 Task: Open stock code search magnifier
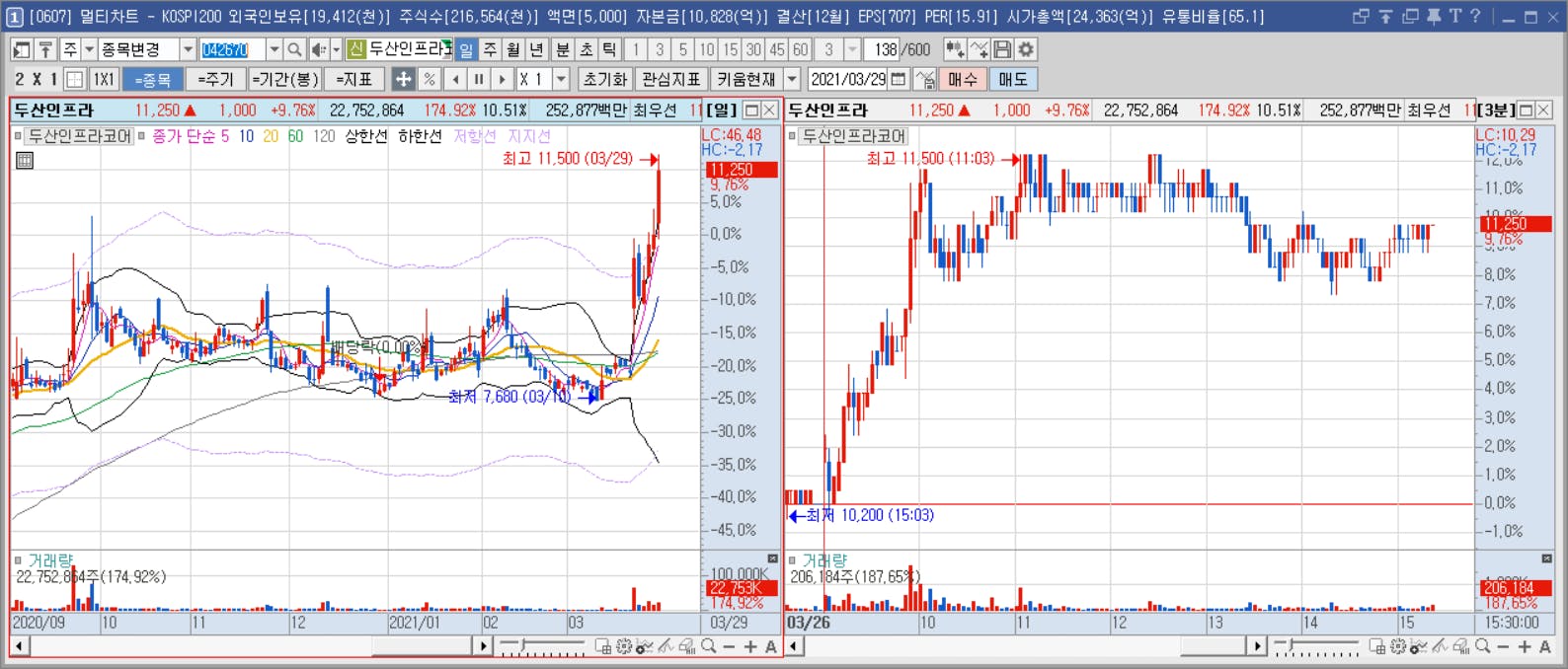coord(294,49)
